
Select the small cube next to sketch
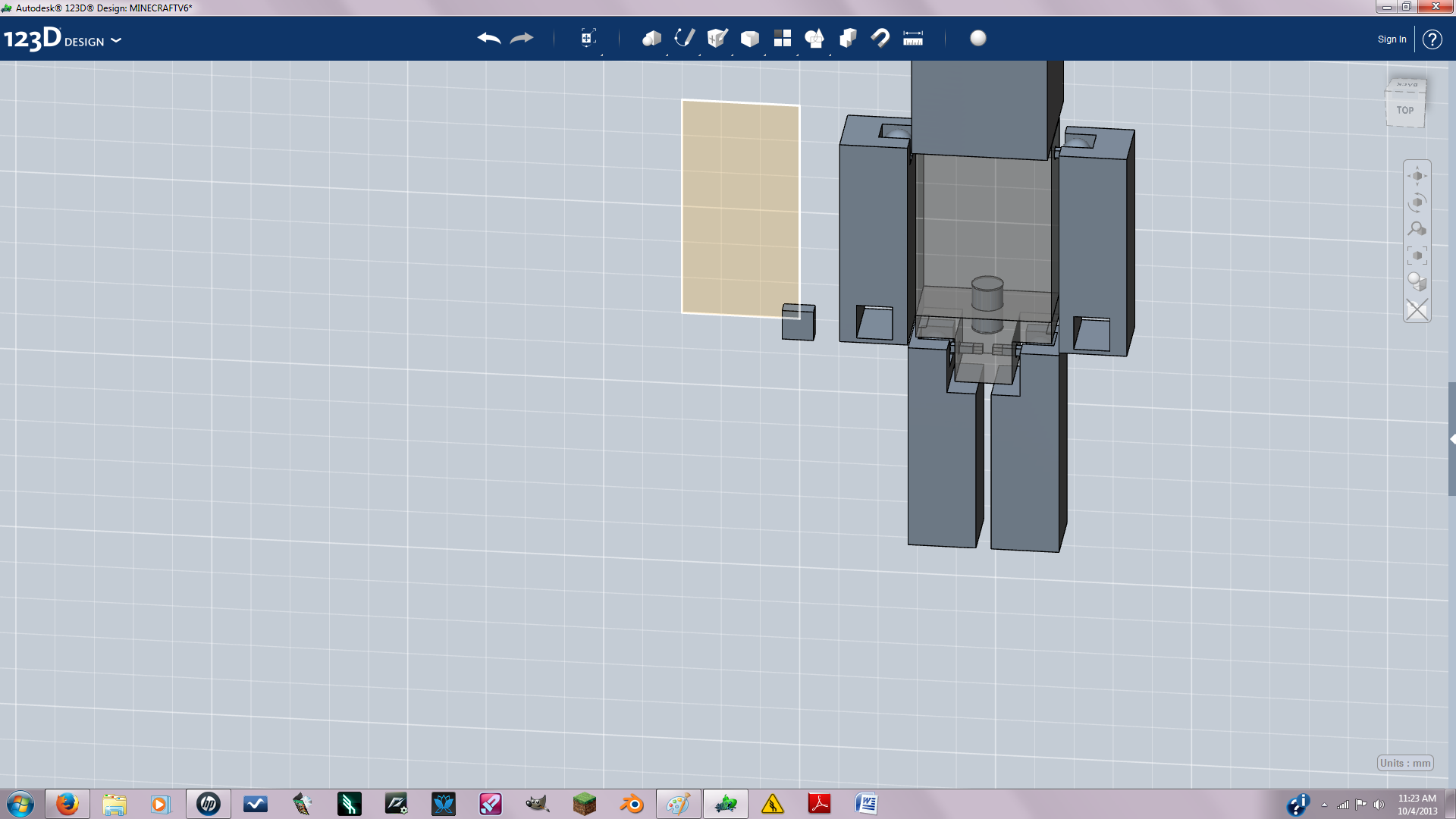(x=799, y=322)
